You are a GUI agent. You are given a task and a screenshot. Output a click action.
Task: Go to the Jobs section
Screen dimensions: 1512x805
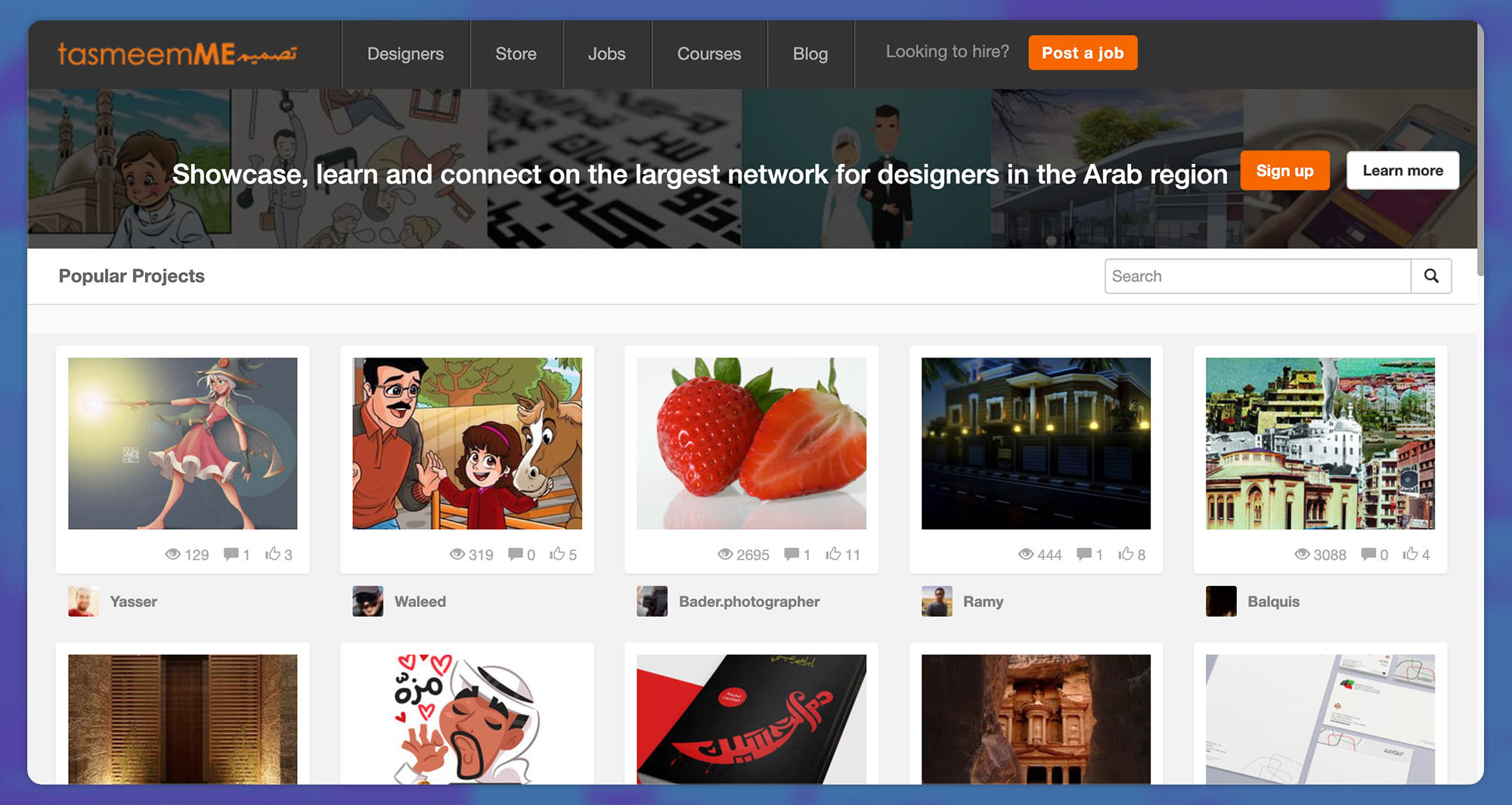(606, 54)
